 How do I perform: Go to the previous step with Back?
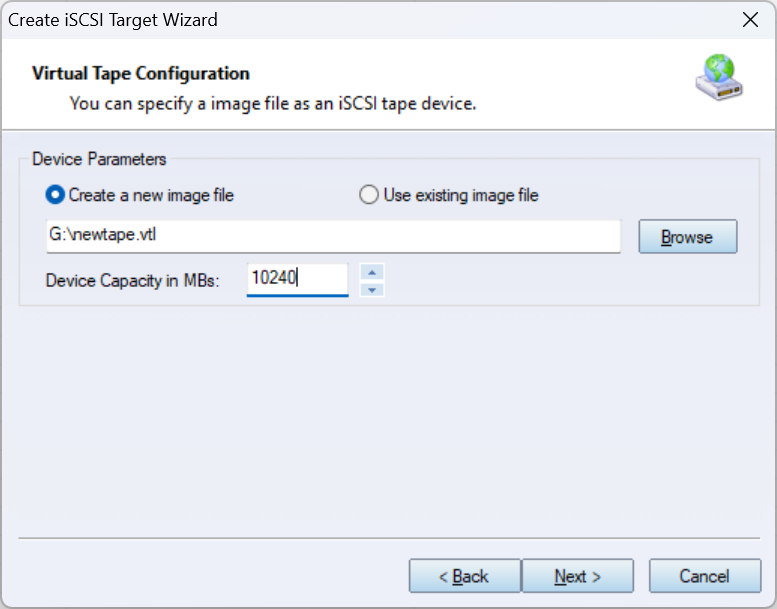tap(464, 576)
